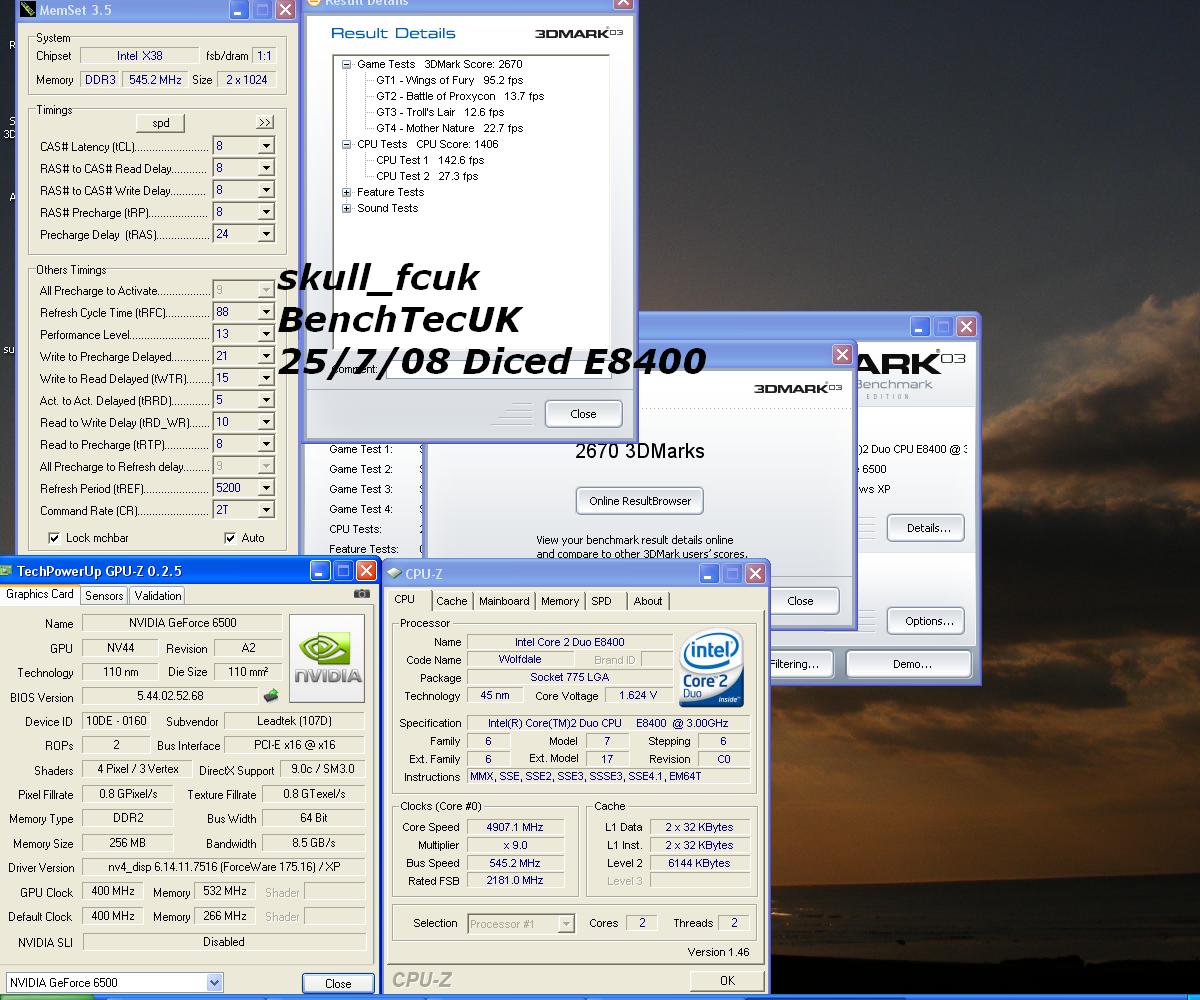Image resolution: width=1200 pixels, height=1000 pixels.
Task: Click the Details... button in 3DMark
Action: point(928,528)
